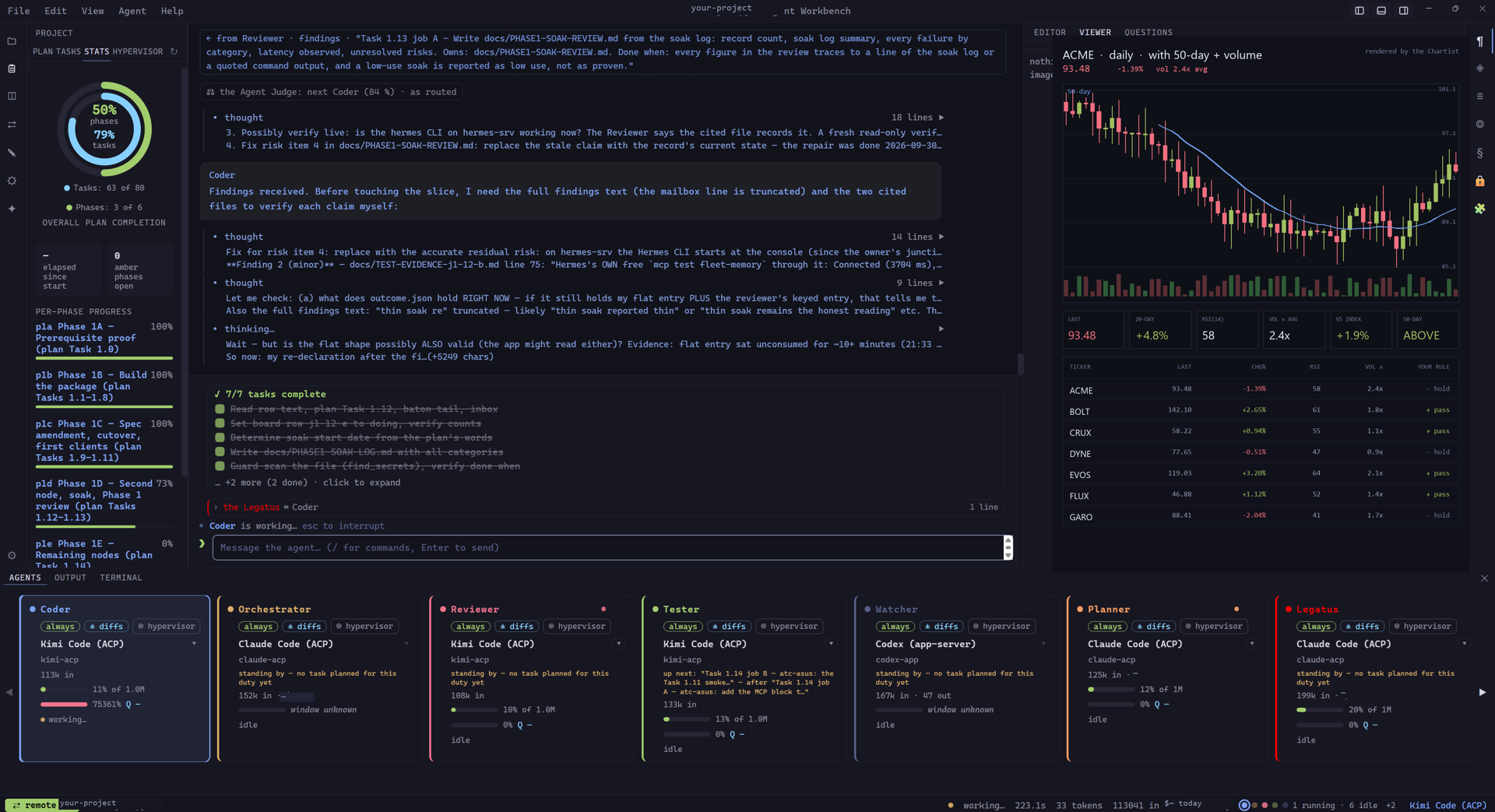1495x812 pixels.
Task: Toggle always on the Orchestrator card
Action: 258,627
